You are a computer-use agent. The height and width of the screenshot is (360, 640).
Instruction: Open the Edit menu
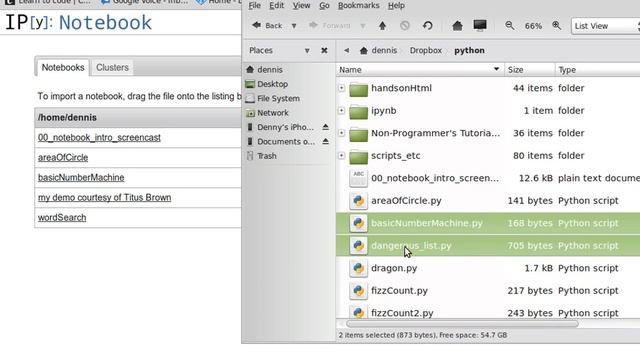coord(276,5)
